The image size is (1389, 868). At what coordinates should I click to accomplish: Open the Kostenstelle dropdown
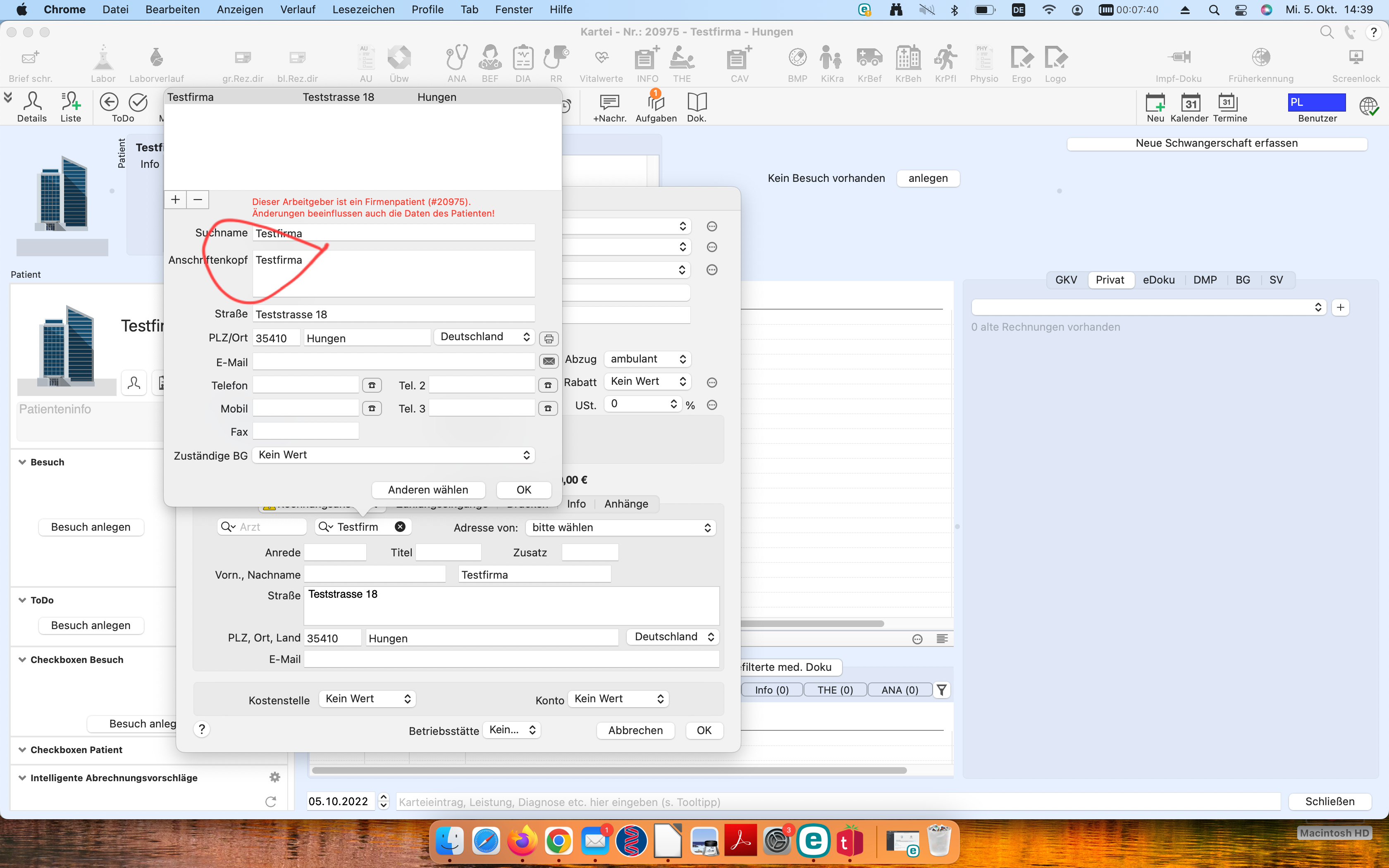tap(368, 699)
